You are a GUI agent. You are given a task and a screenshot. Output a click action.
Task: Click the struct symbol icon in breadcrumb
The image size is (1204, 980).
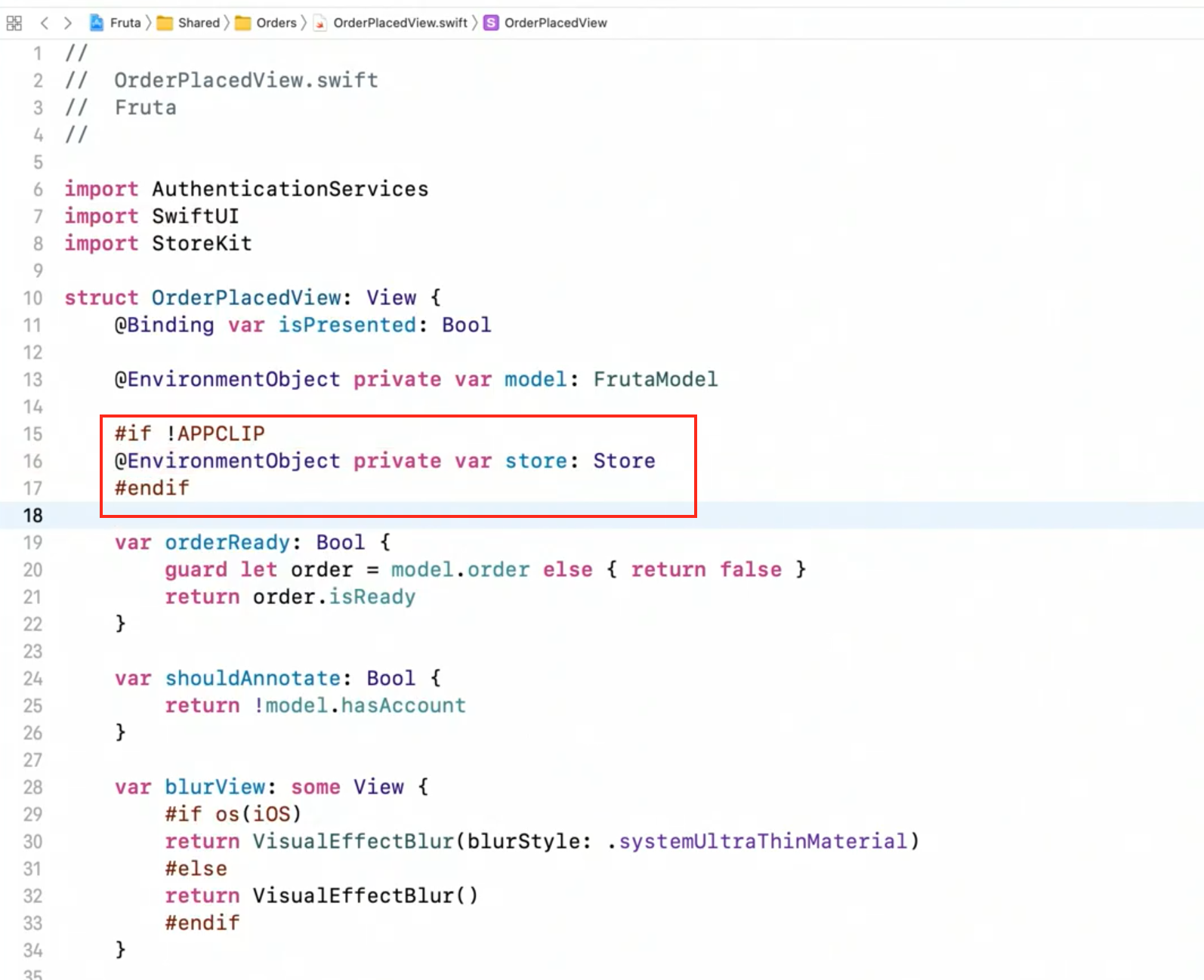point(491,23)
